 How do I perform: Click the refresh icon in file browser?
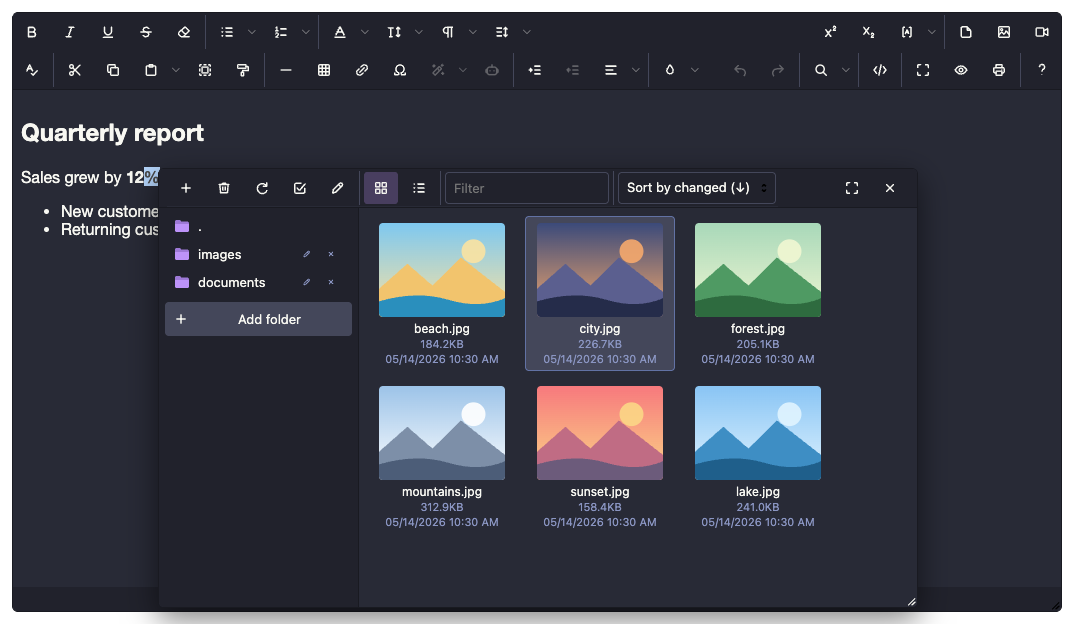pyautogui.click(x=262, y=188)
